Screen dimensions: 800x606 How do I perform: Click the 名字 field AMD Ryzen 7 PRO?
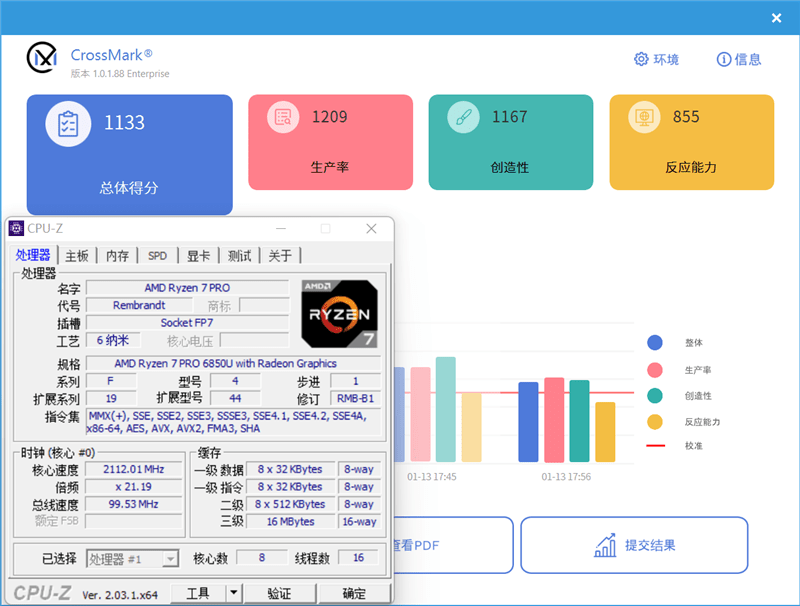click(187, 288)
